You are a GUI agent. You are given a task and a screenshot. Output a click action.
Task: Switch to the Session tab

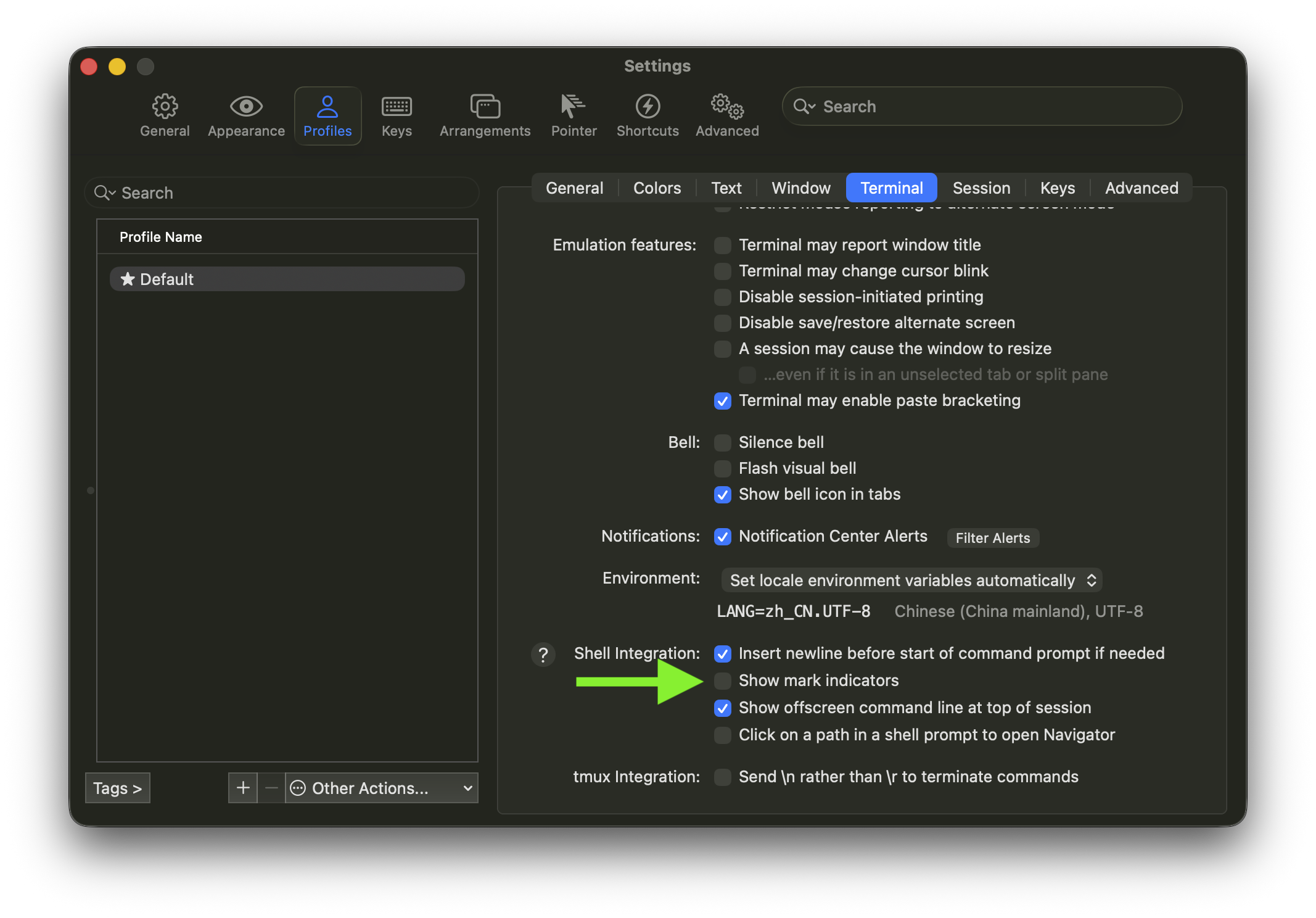click(x=981, y=188)
